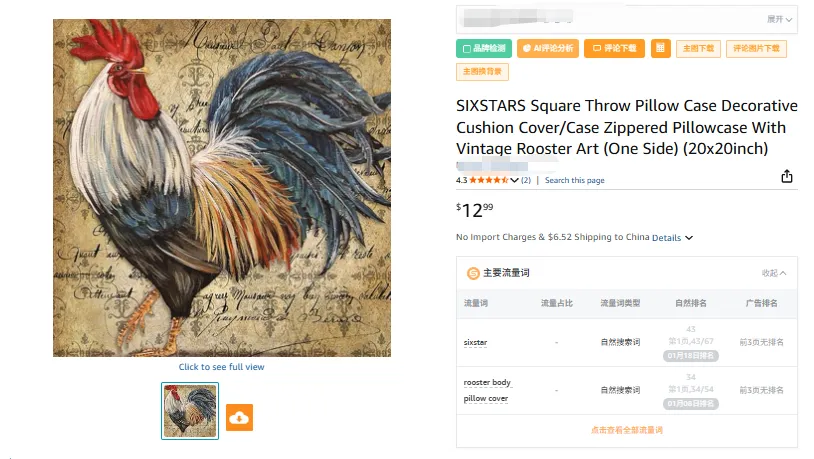Expand the top panel with 展开
The image size is (814, 459).
(779, 19)
